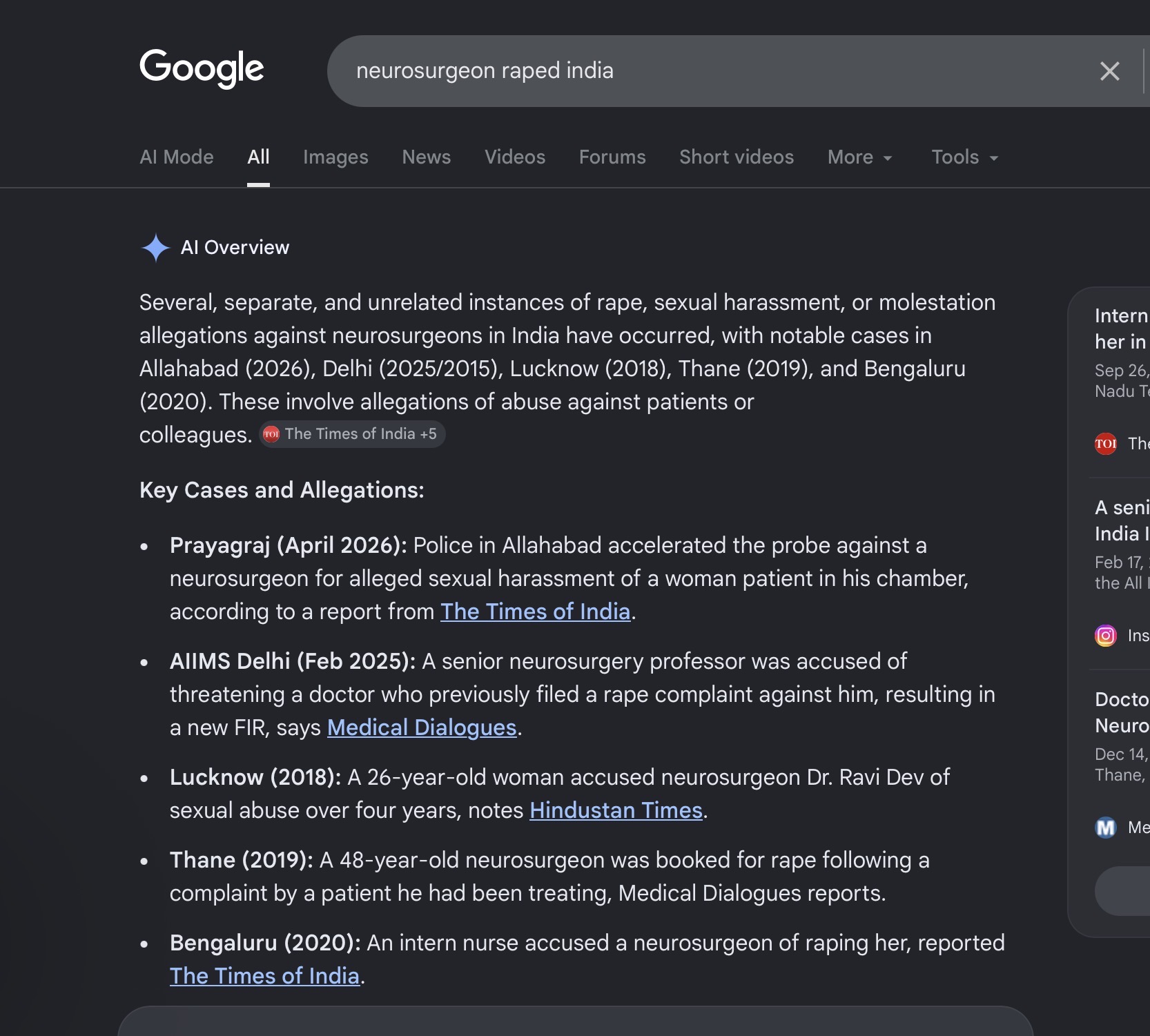Clear the search box with the X icon
This screenshot has width=1150, height=1036.
(1109, 71)
